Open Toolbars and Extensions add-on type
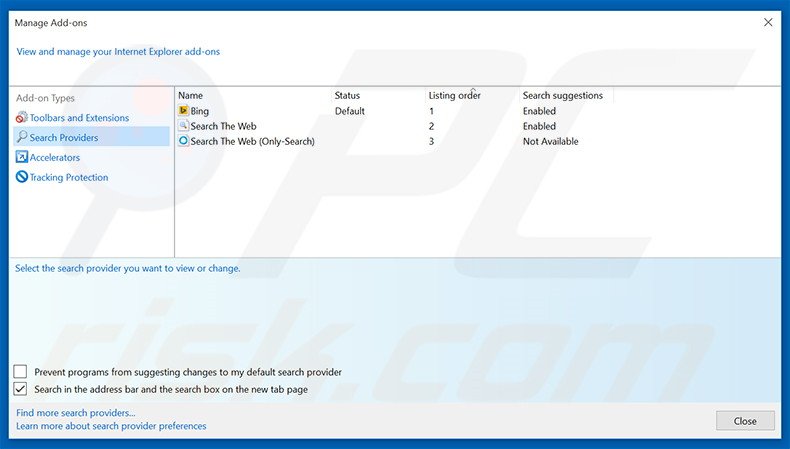 coord(79,117)
